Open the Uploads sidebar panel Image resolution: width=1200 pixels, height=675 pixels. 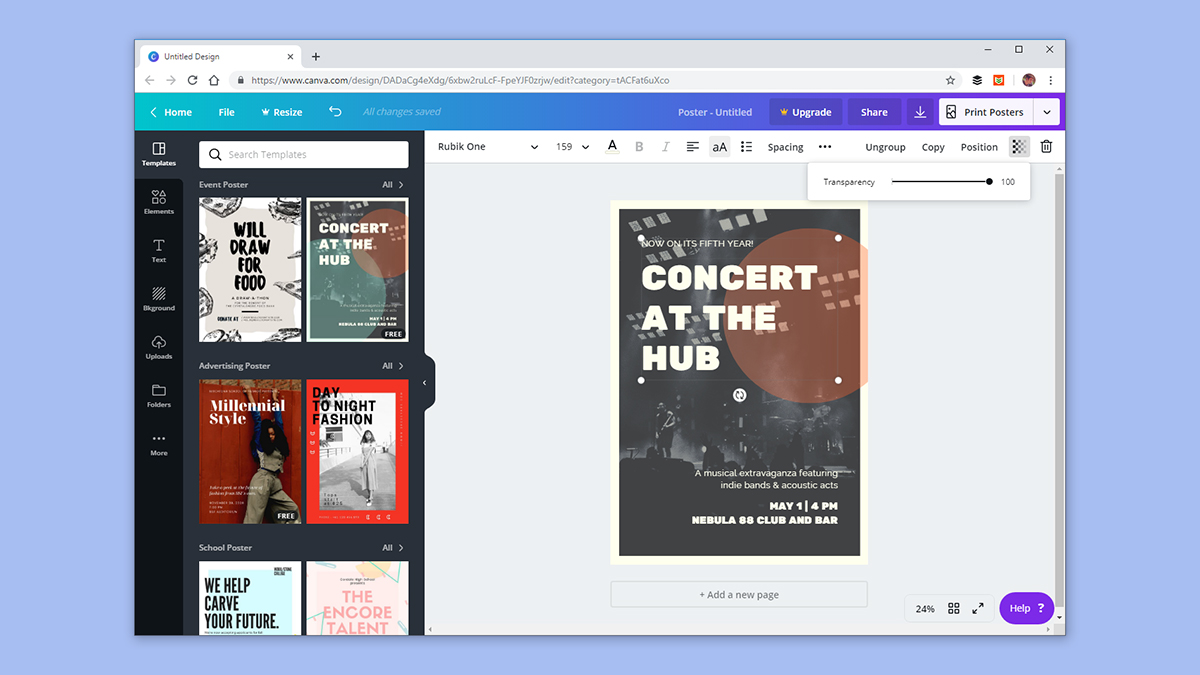click(x=158, y=348)
